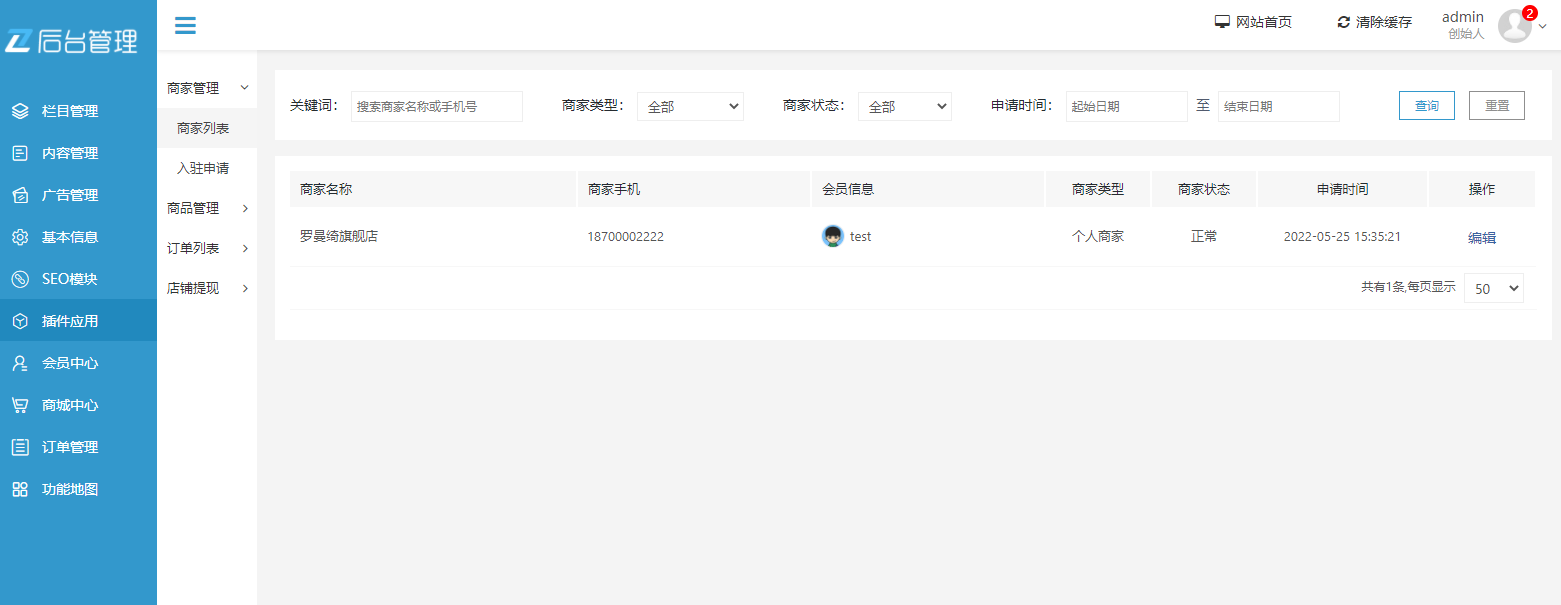The image size is (1561, 605).
Task: Click the 内容管理 document icon
Action: (20, 153)
